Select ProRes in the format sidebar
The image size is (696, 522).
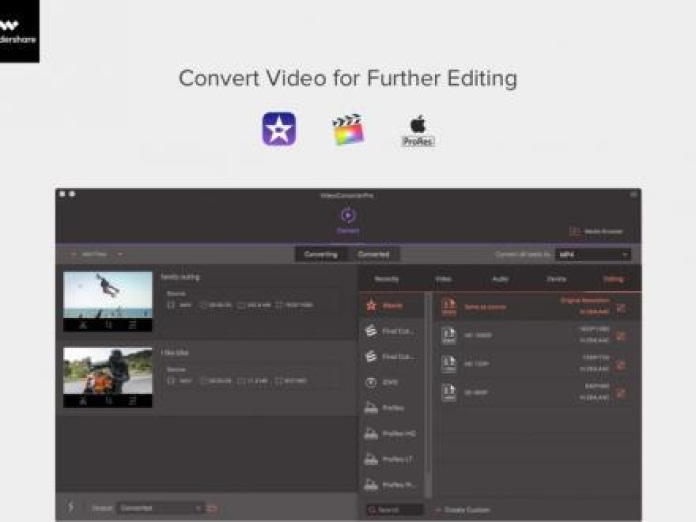pos(391,408)
